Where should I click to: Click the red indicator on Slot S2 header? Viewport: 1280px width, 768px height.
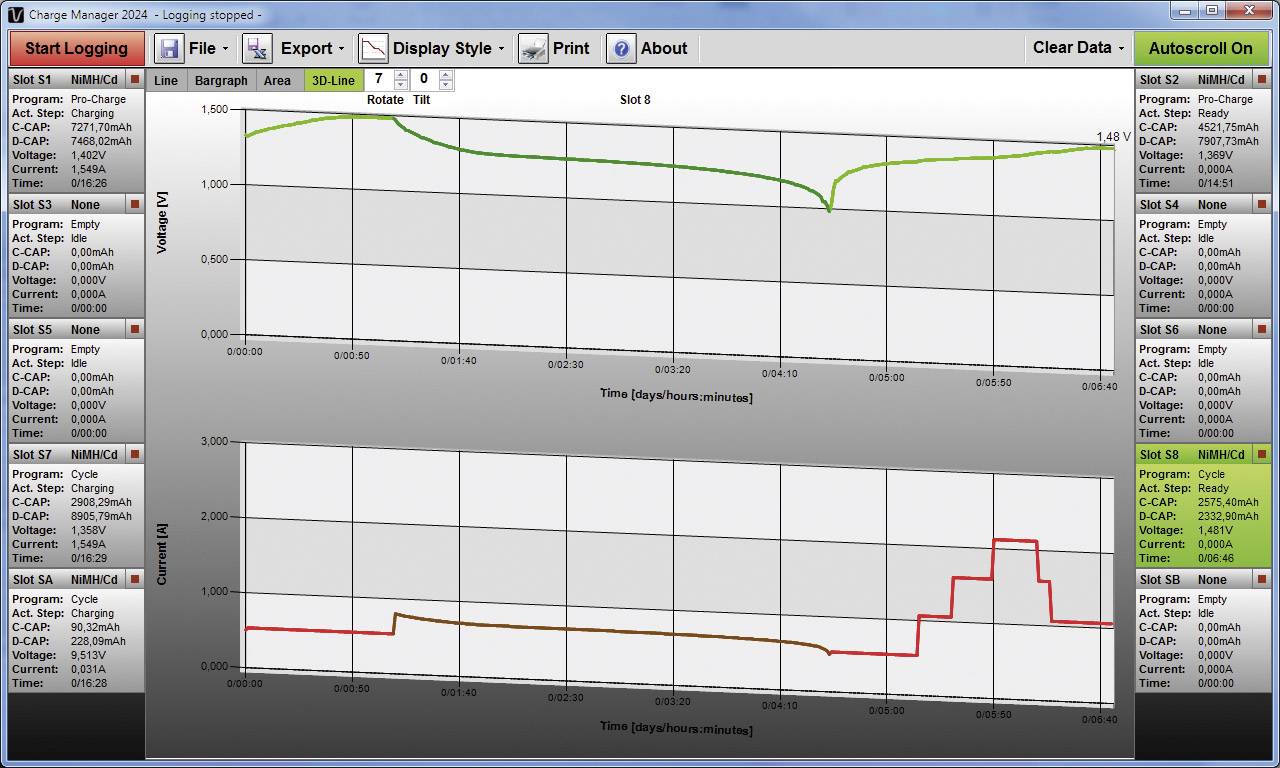coord(1263,78)
